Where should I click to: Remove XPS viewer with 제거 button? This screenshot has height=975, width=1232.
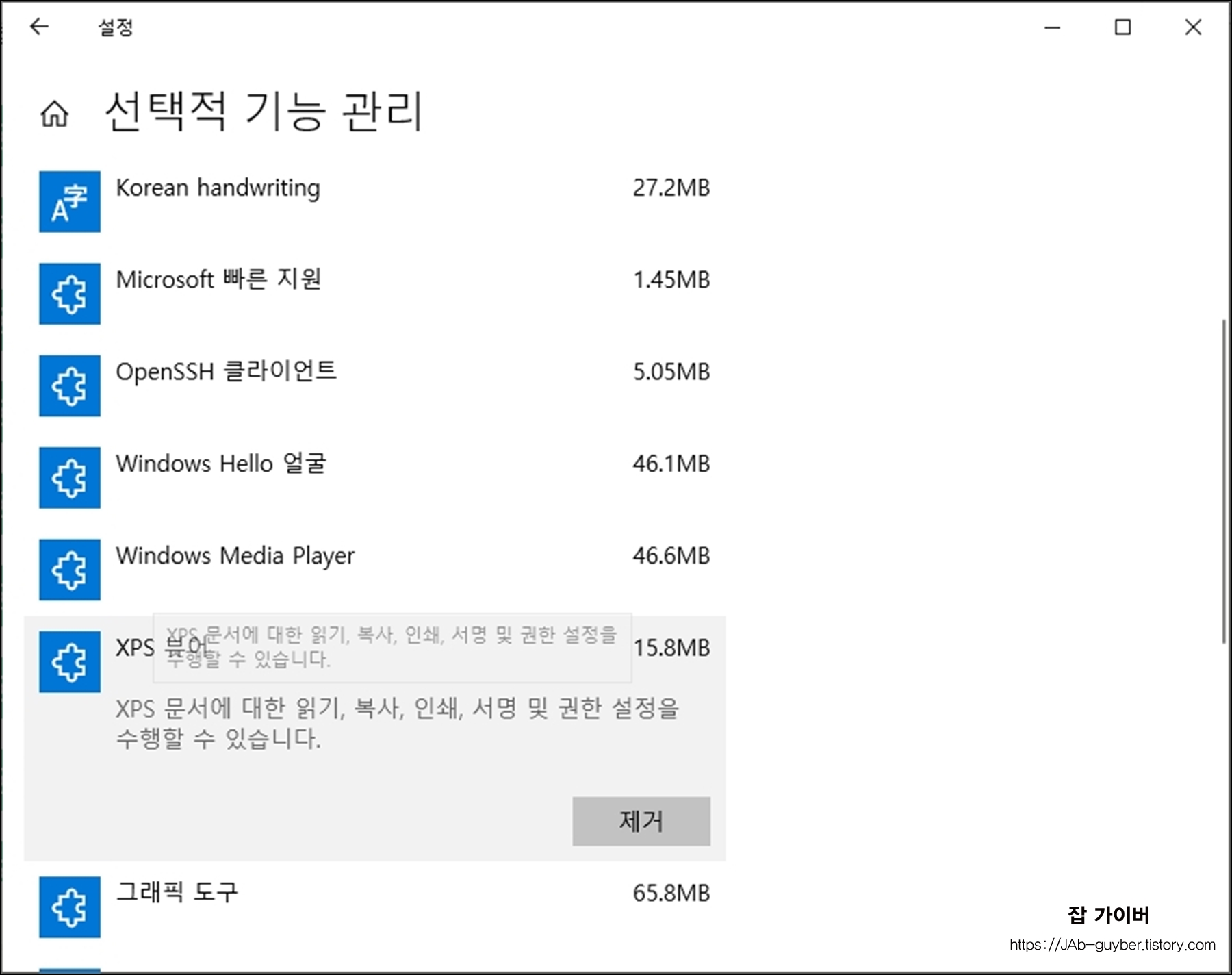[641, 821]
